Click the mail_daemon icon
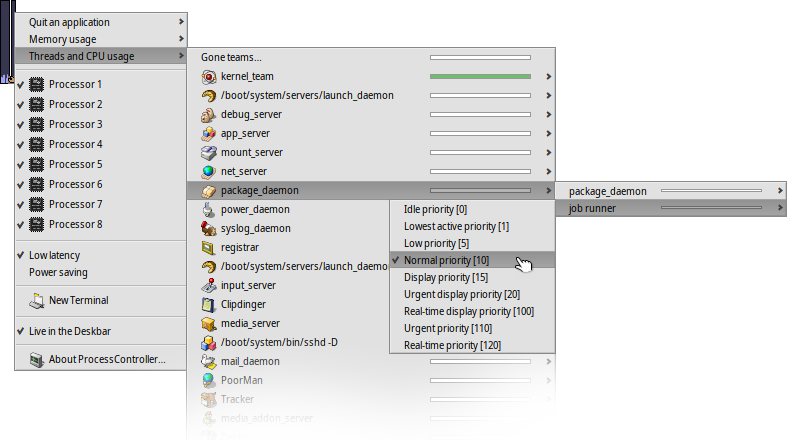The height and width of the screenshot is (440, 787). tap(208, 362)
